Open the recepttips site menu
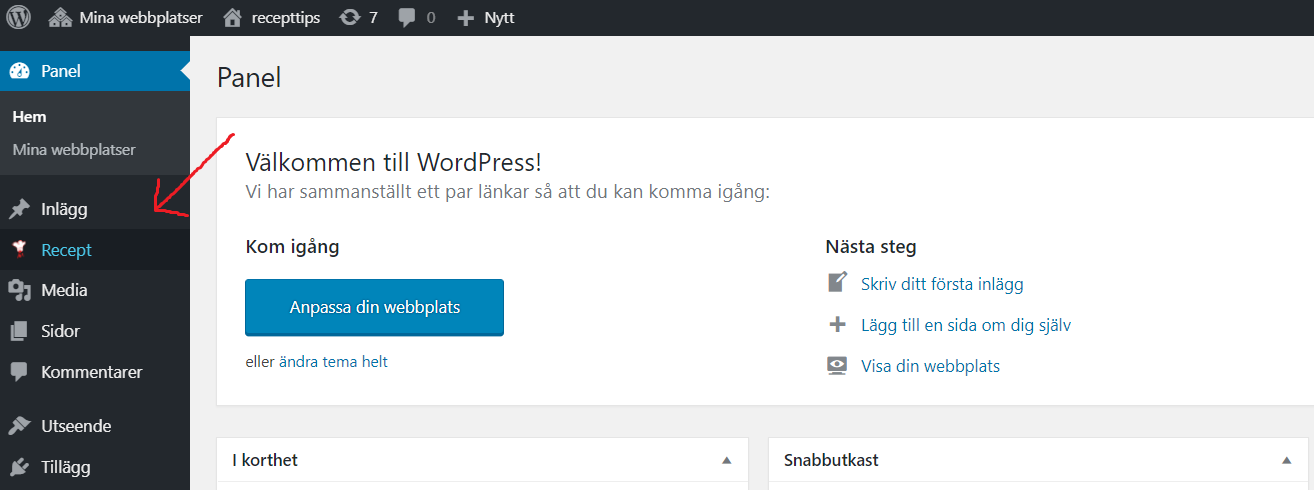1314x490 pixels. tap(271, 18)
